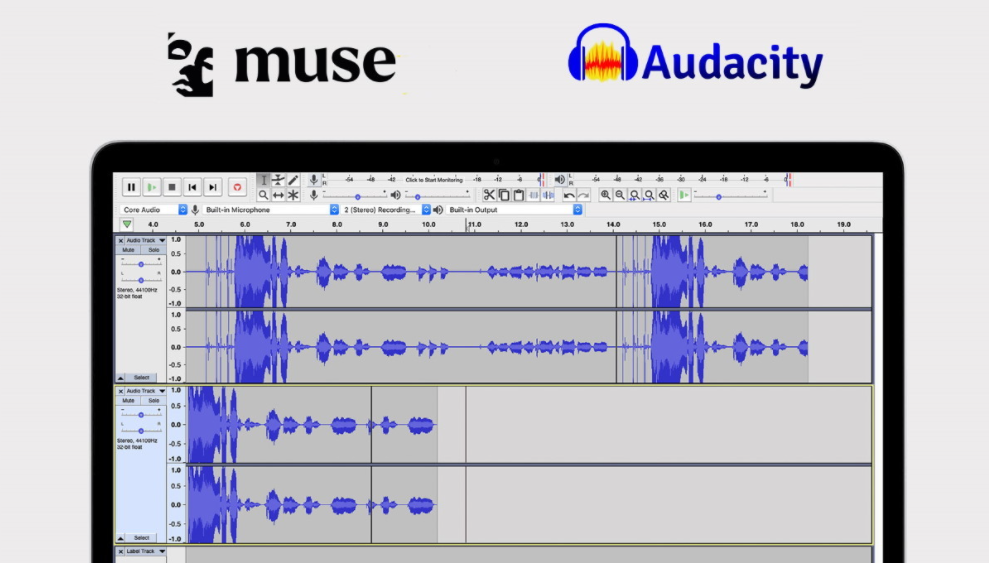Adjust the upper track's pan slider

(141, 279)
